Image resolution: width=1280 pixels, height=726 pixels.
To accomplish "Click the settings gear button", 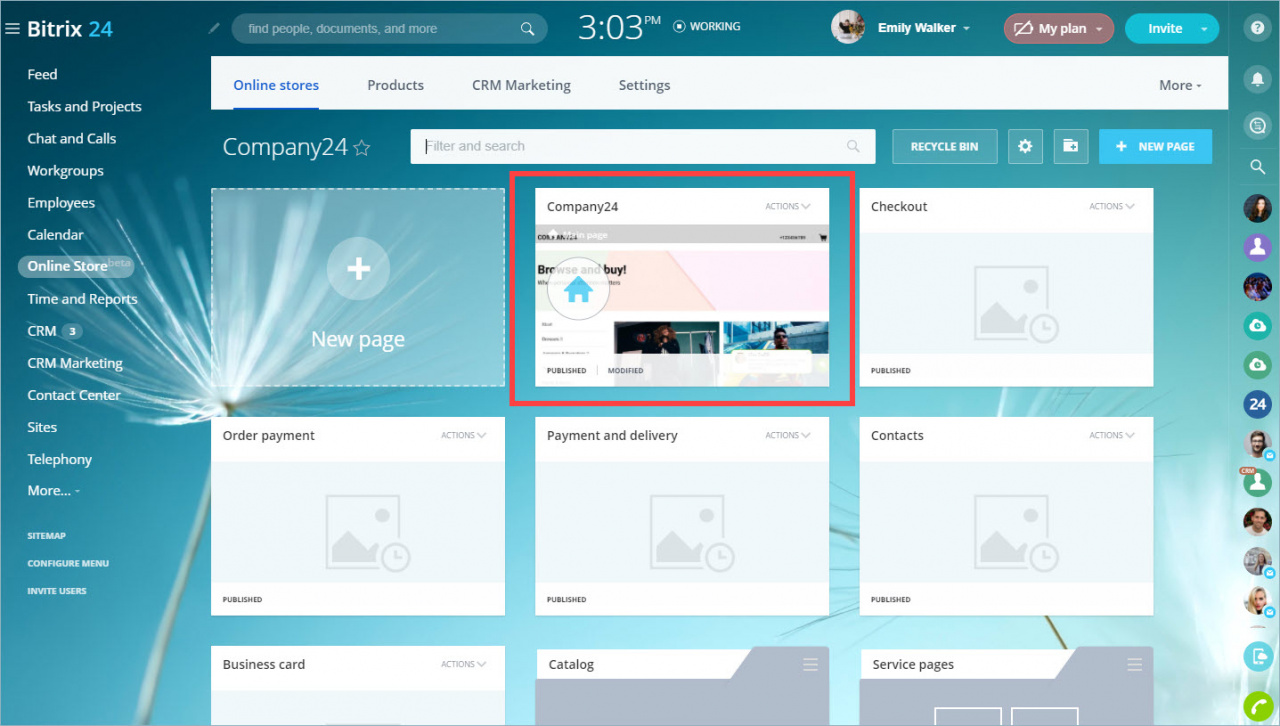I will click(1025, 146).
